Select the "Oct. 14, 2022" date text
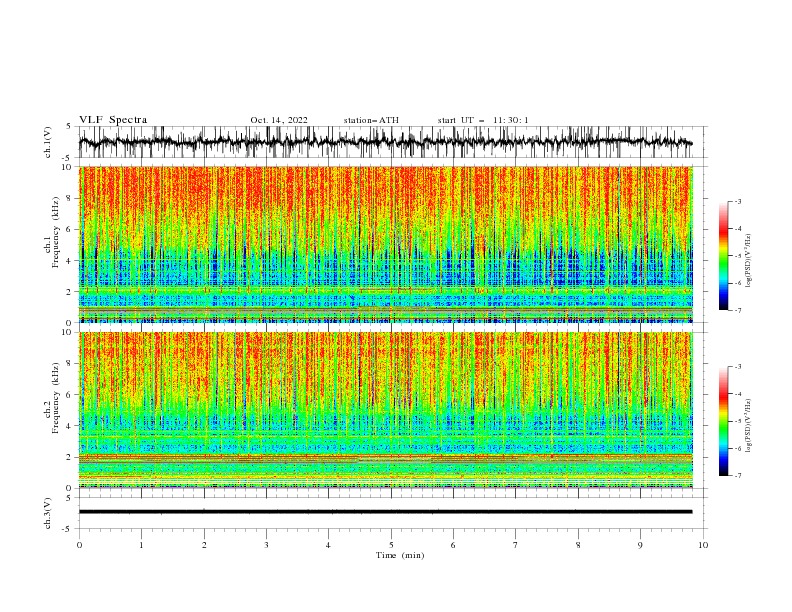 (x=279, y=120)
